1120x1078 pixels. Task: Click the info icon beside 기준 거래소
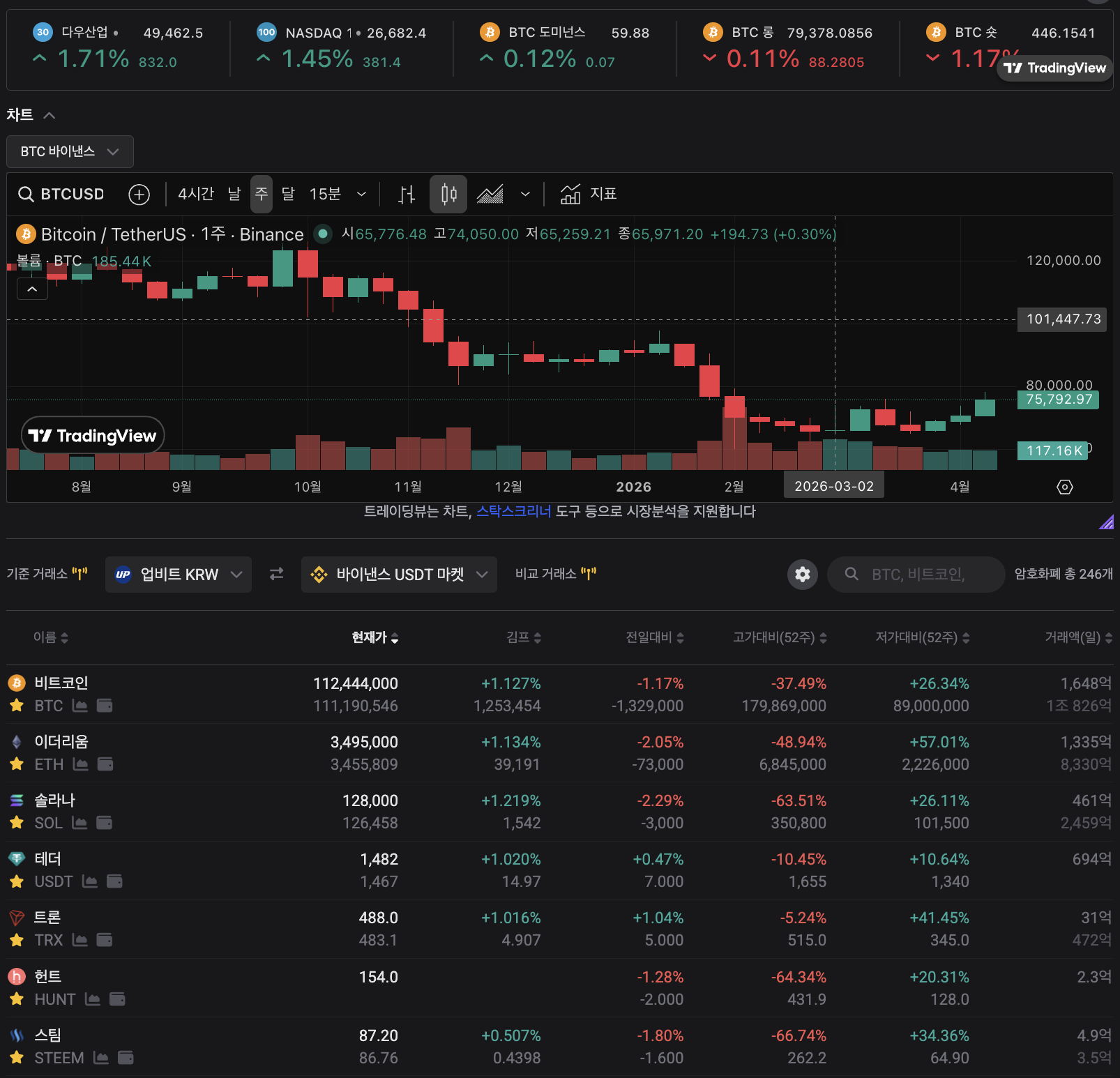pyautogui.click(x=80, y=574)
